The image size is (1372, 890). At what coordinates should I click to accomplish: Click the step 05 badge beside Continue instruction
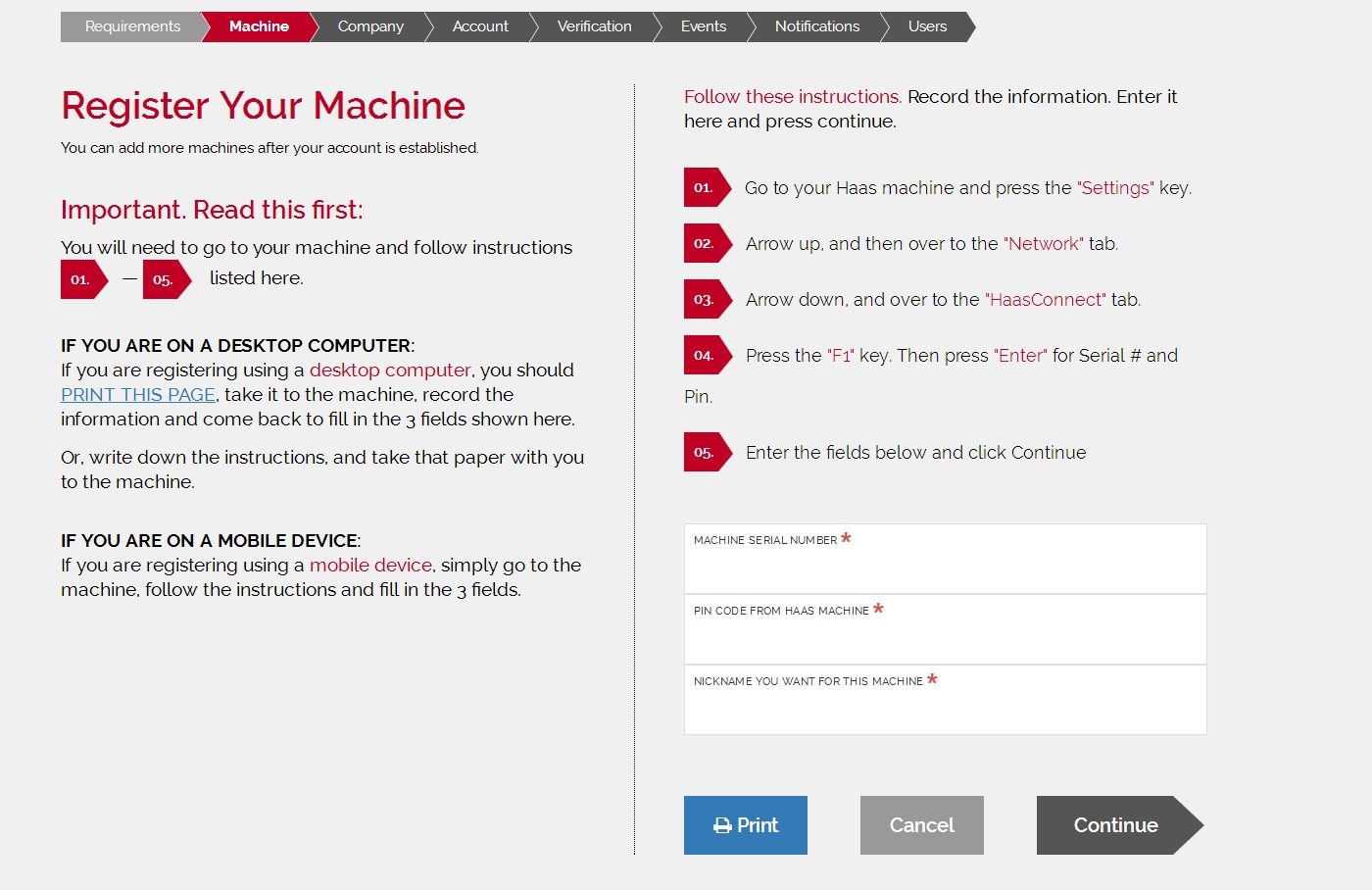[707, 452]
